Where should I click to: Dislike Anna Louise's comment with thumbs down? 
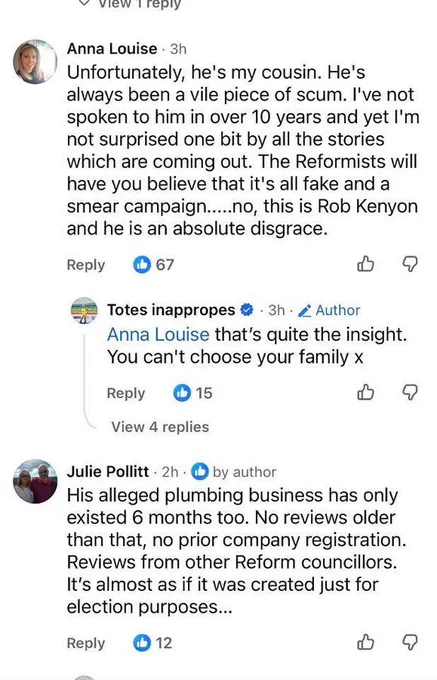(410, 264)
